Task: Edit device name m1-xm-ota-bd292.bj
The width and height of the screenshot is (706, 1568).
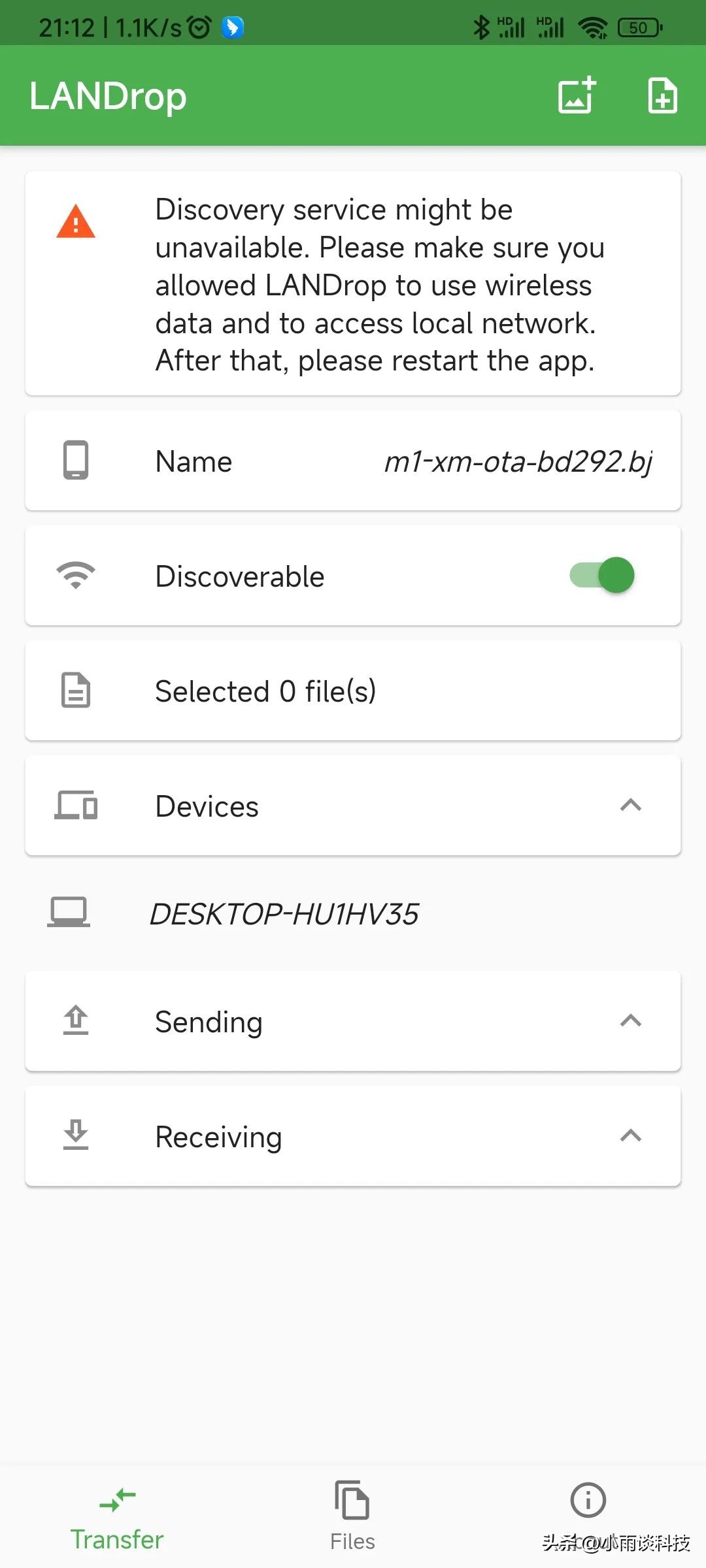Action: tap(518, 462)
